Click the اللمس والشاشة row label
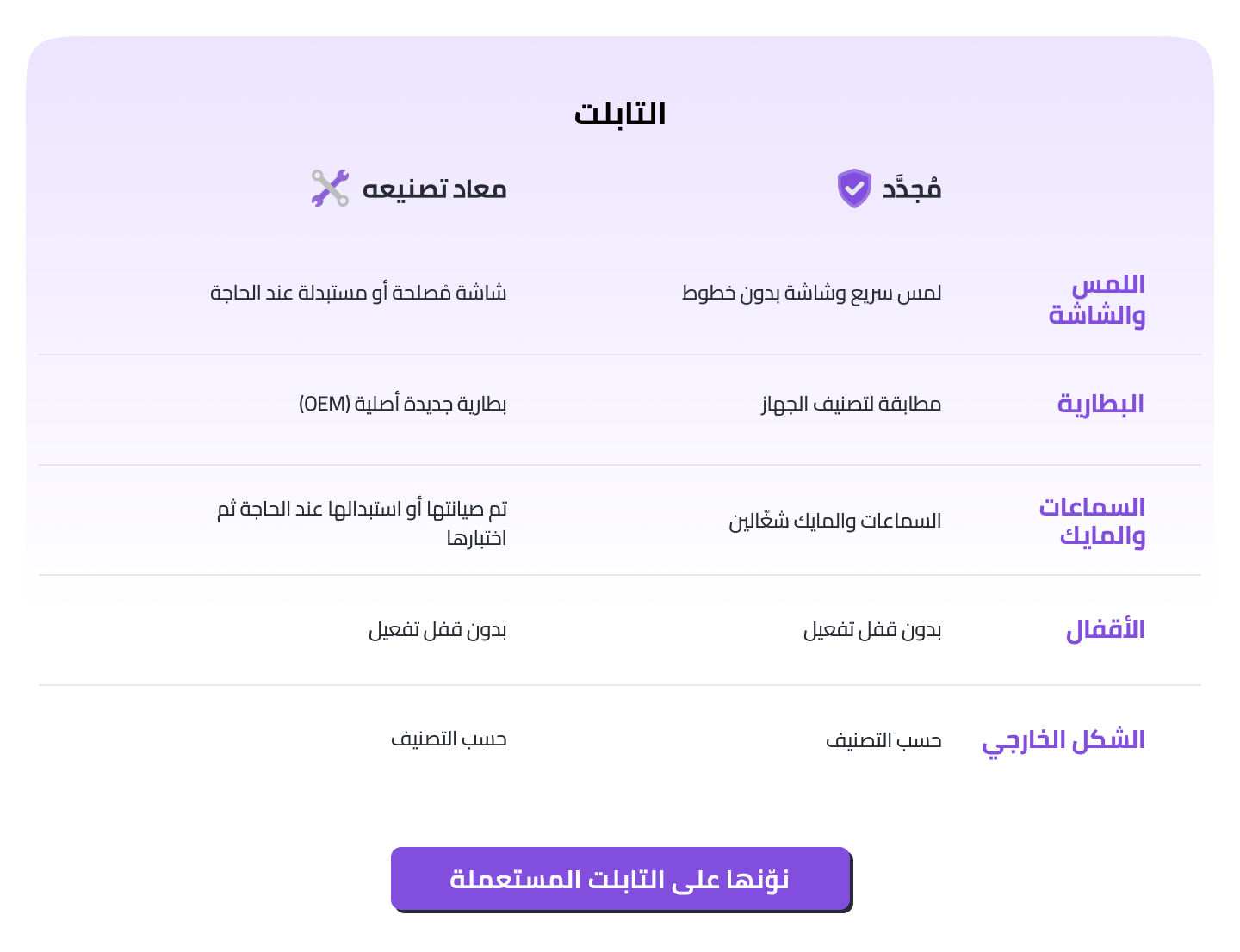Screen dimensions: 1240x952 point(1097,300)
